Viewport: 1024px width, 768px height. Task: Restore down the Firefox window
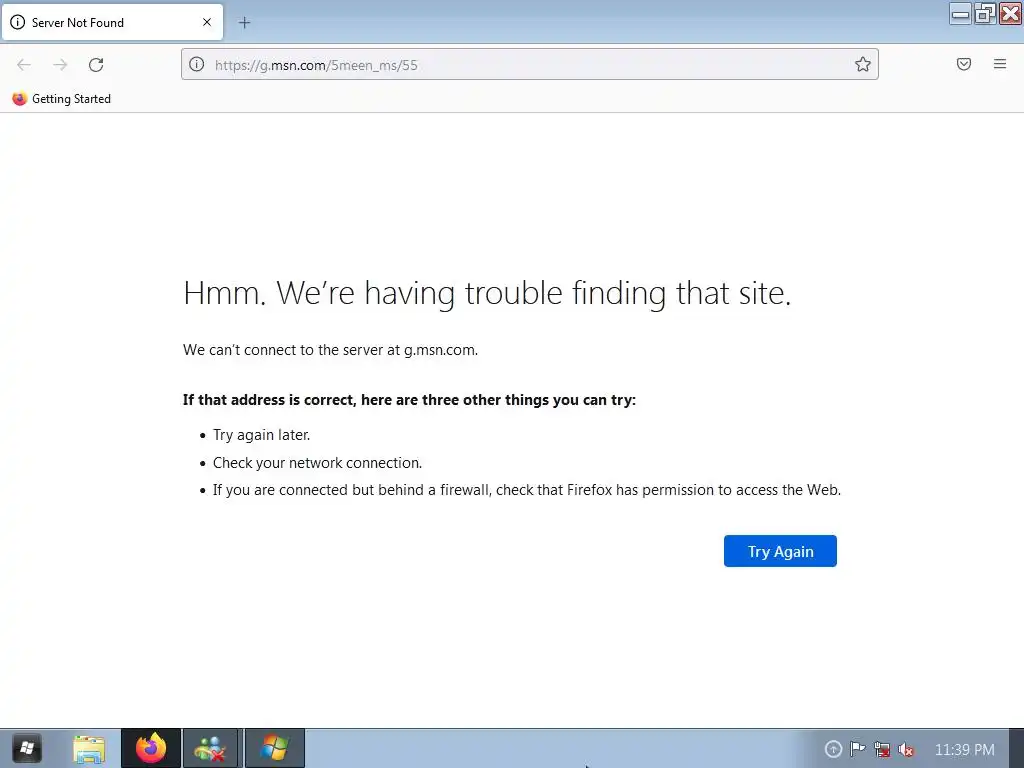tap(985, 13)
